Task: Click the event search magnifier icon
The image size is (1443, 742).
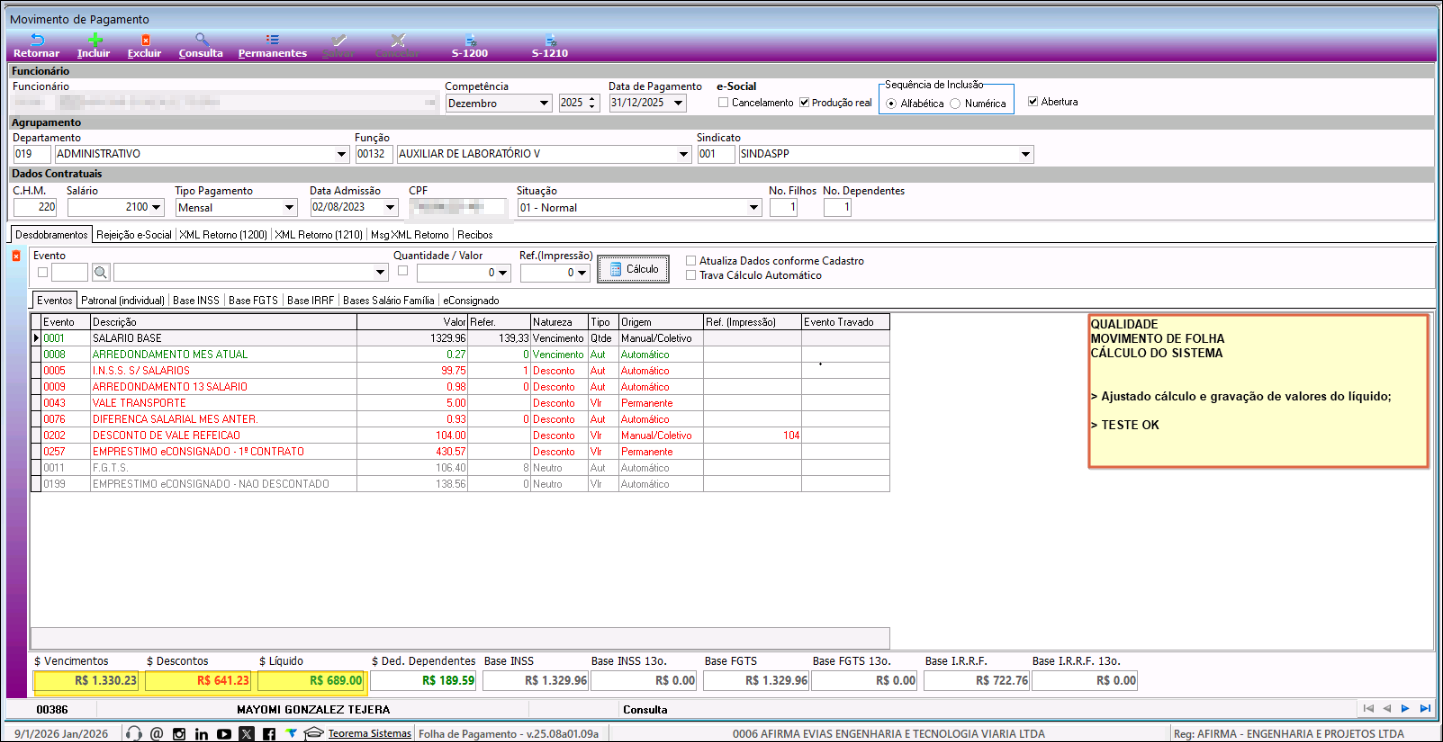Action: [x=101, y=272]
